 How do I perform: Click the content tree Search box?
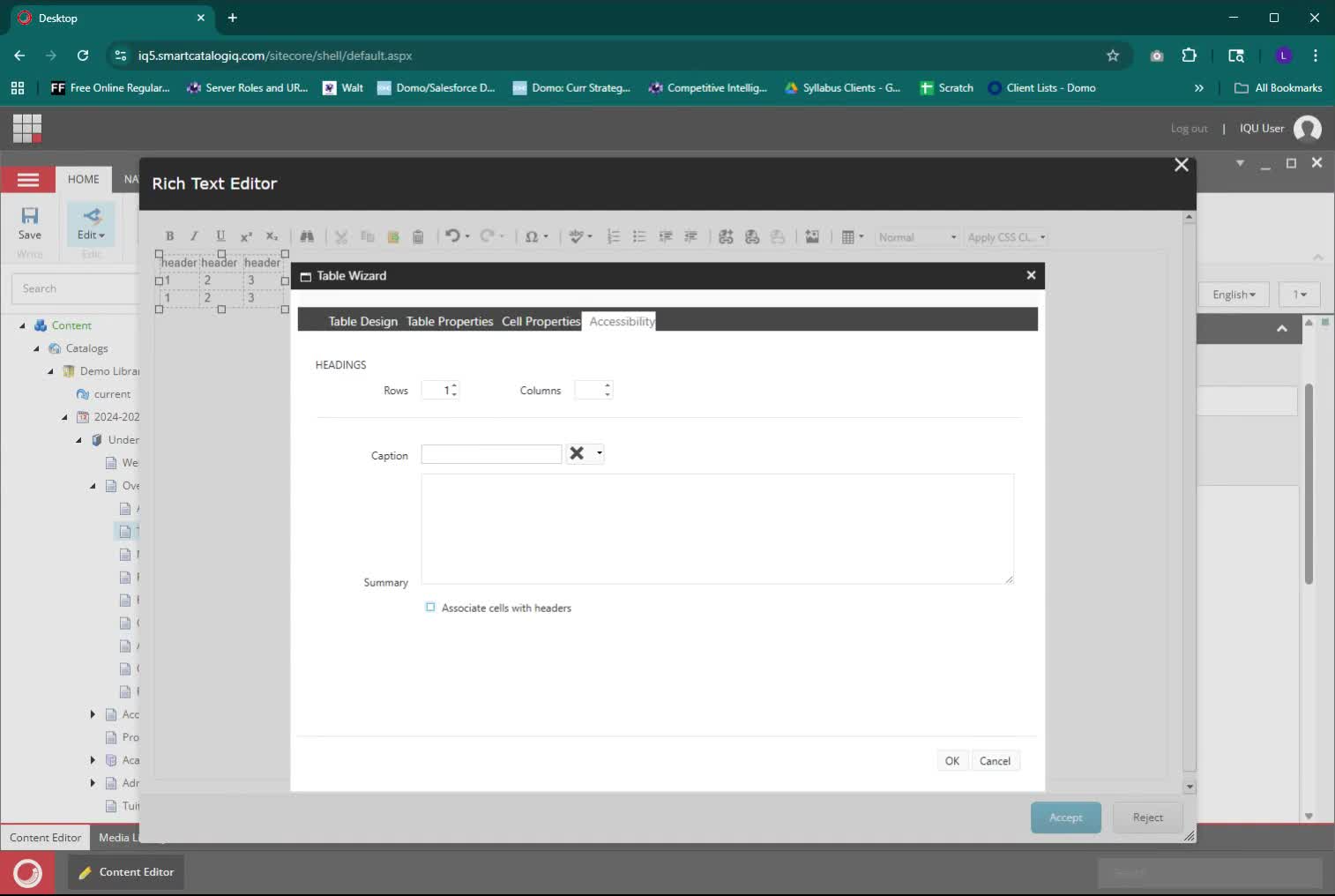tap(75, 288)
